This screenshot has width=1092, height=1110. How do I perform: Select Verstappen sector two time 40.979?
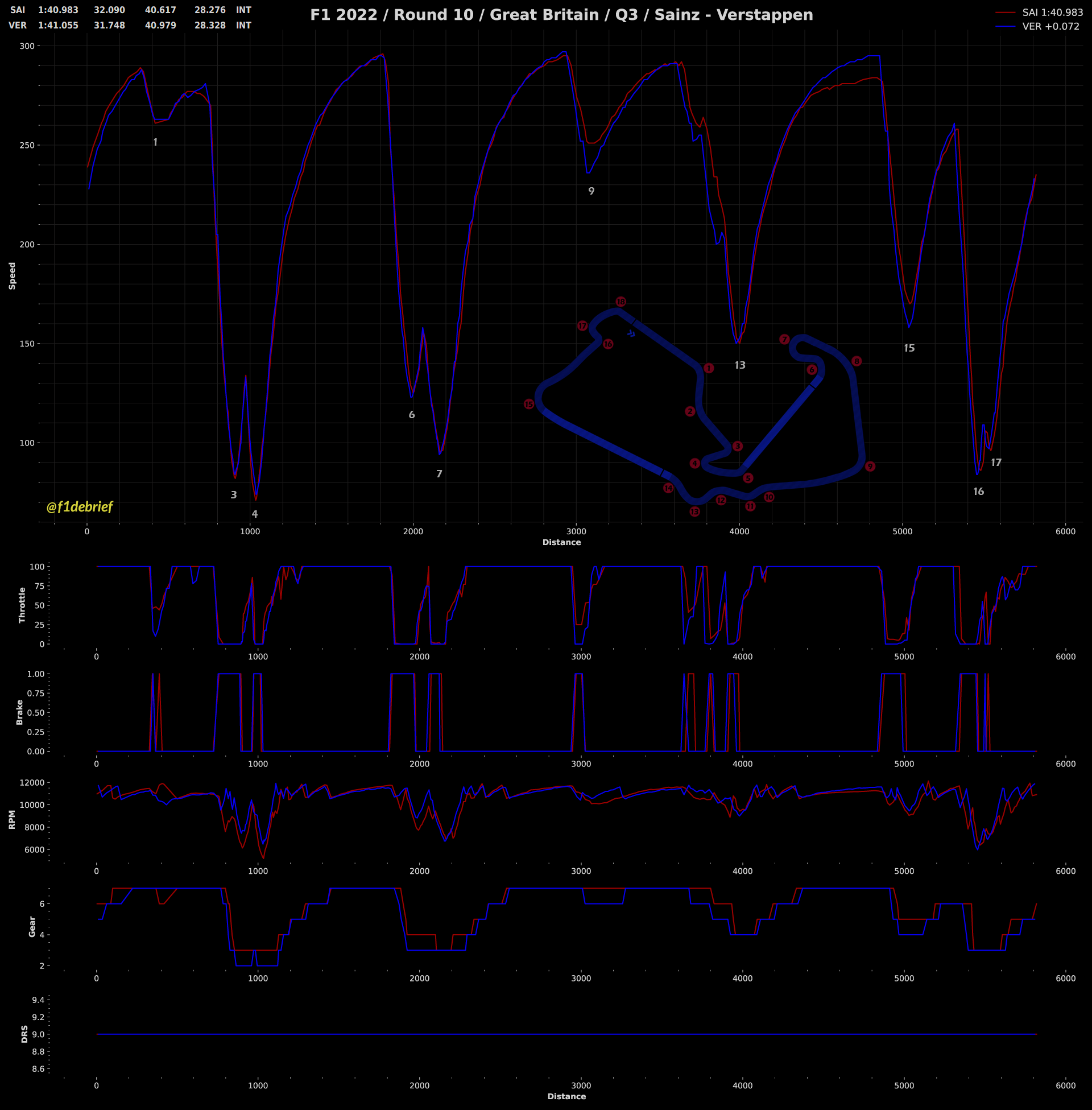point(160,26)
